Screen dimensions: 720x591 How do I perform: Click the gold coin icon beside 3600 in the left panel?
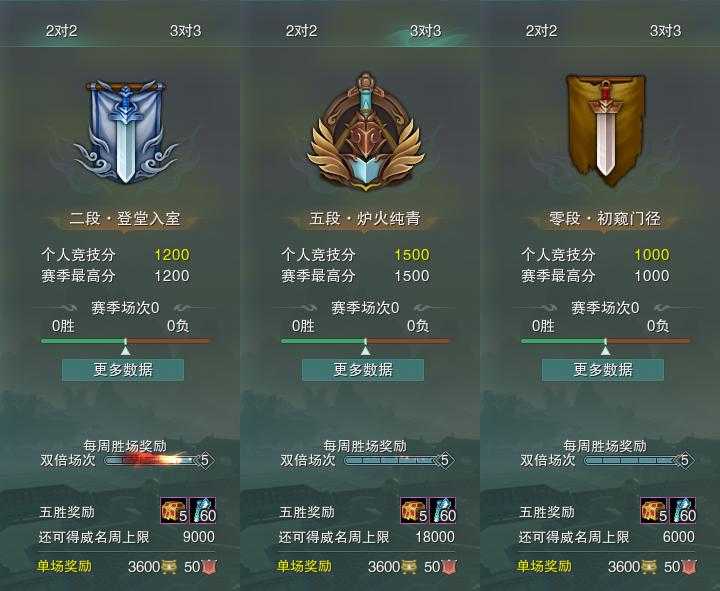coord(169,567)
